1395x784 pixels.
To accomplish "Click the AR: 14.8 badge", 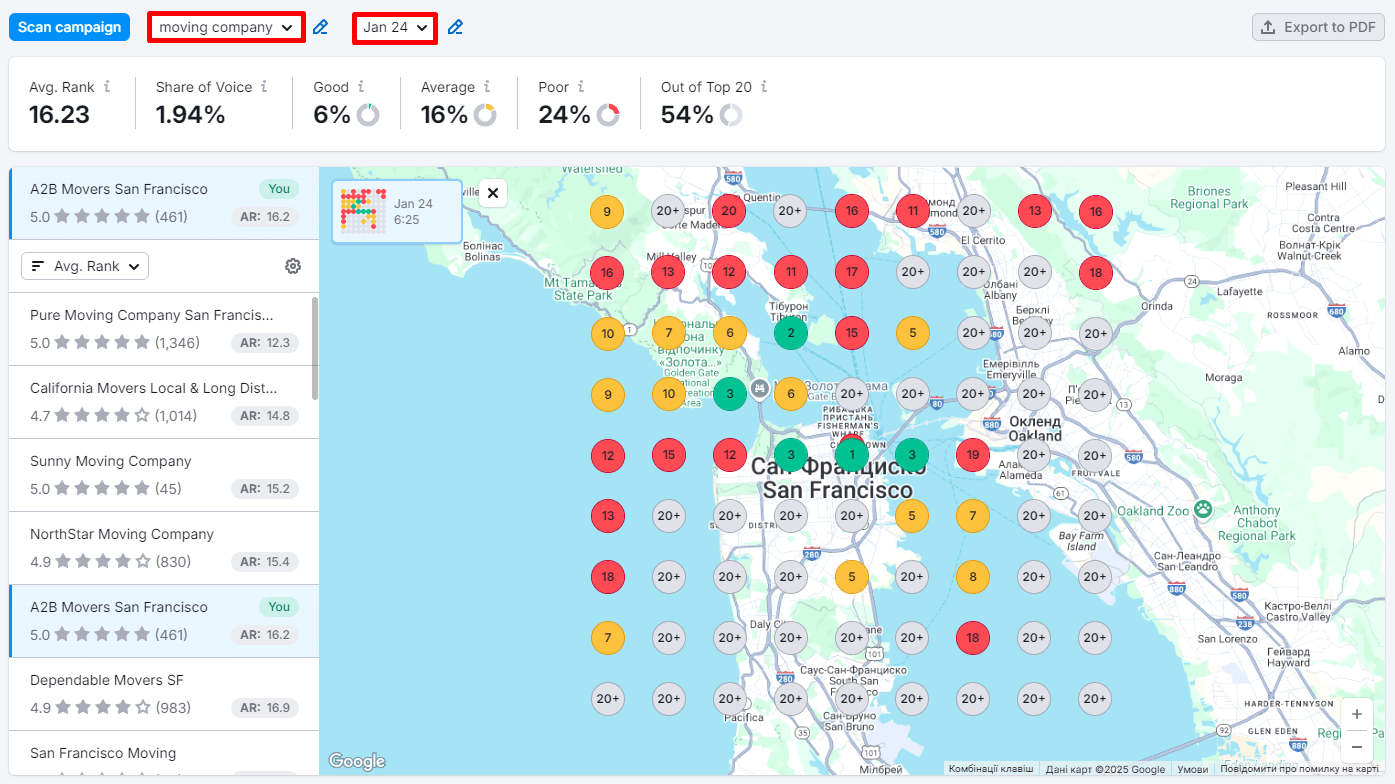I will pos(264,416).
